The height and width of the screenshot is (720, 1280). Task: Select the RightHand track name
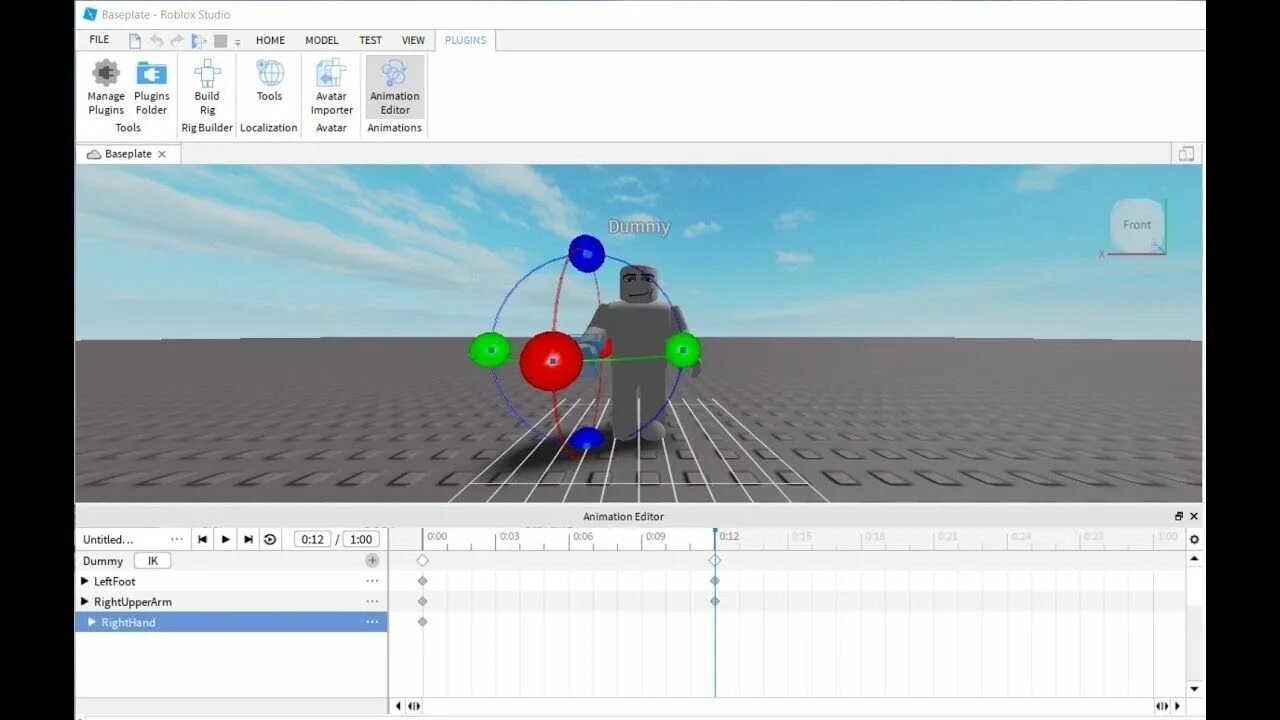128,622
